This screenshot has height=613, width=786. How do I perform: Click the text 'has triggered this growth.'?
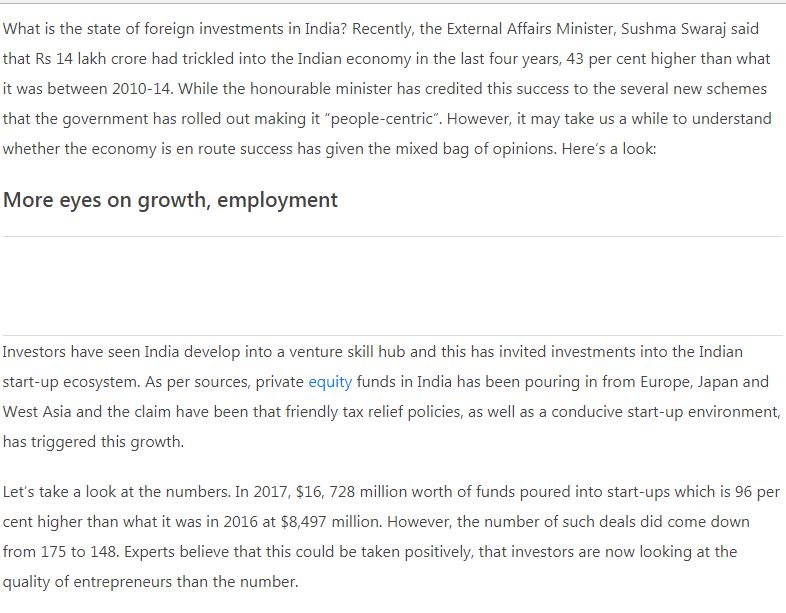pos(94,442)
